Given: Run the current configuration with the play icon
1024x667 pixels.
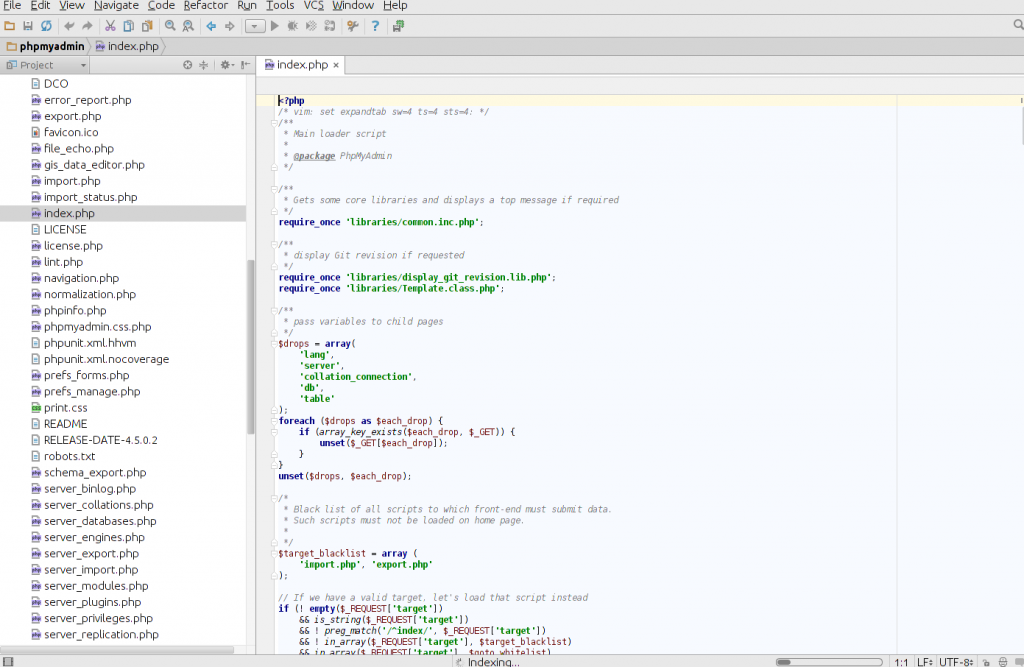Looking at the screenshot, I should tap(274, 25).
